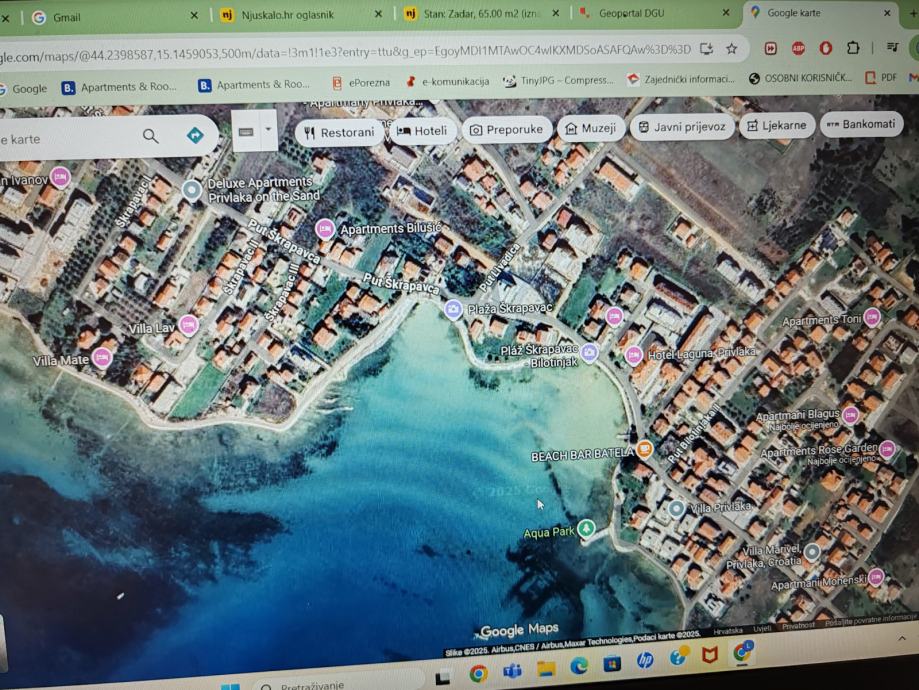Open directions with the blue arrow icon

(195, 135)
